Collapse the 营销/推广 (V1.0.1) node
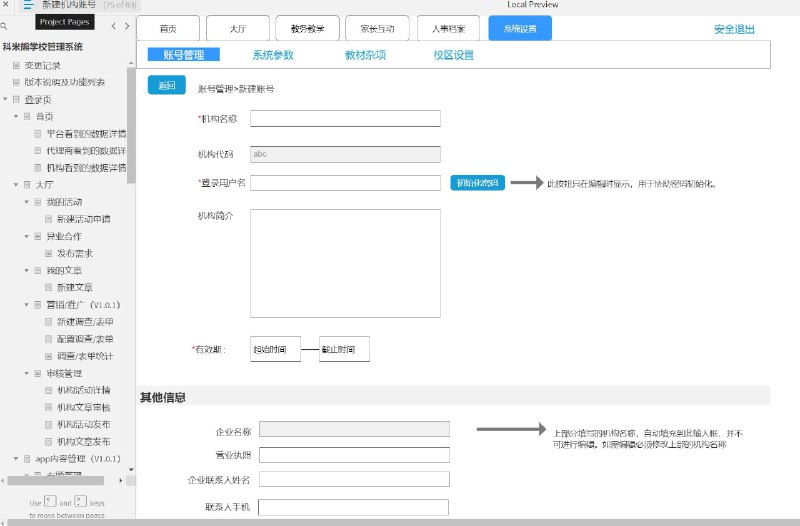Viewport: 800px width, 526px height. [x=27, y=305]
